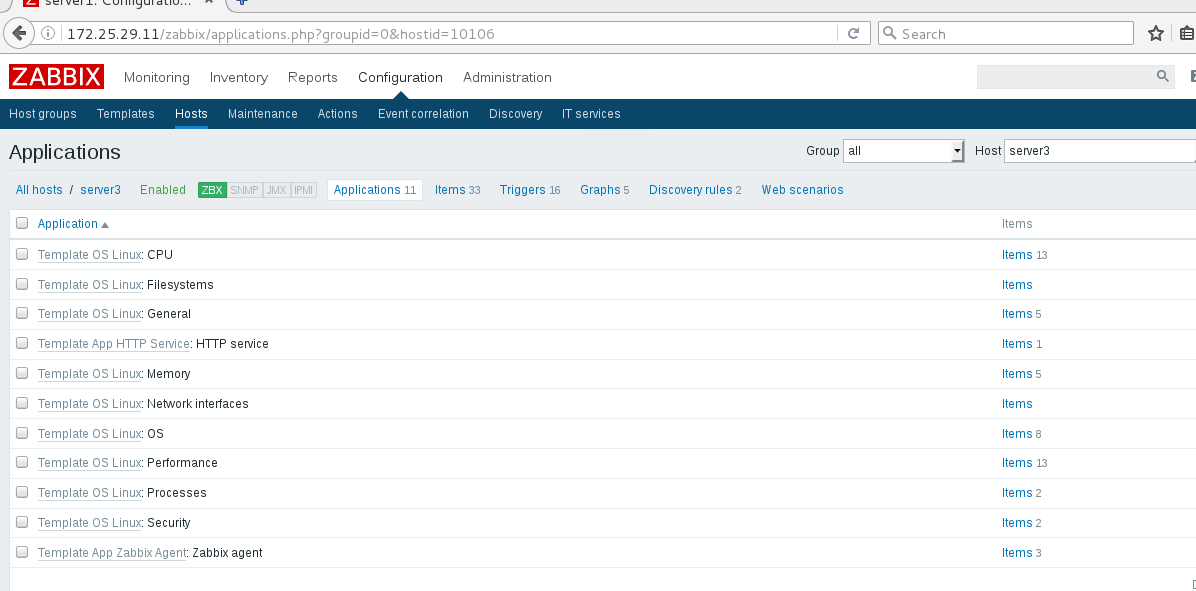Viewport: 1196px width, 591px height.
Task: Open Items link for Performance row
Action: (x=1017, y=463)
